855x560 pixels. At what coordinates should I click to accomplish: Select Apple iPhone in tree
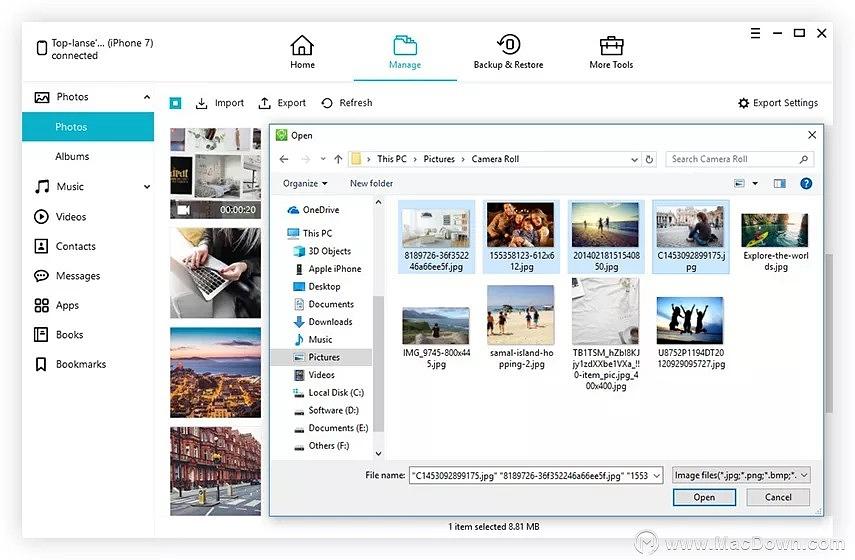[x=328, y=269]
